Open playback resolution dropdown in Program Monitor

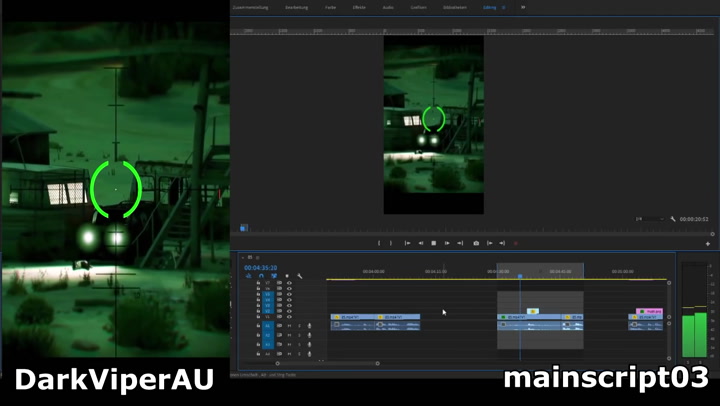tap(650, 219)
